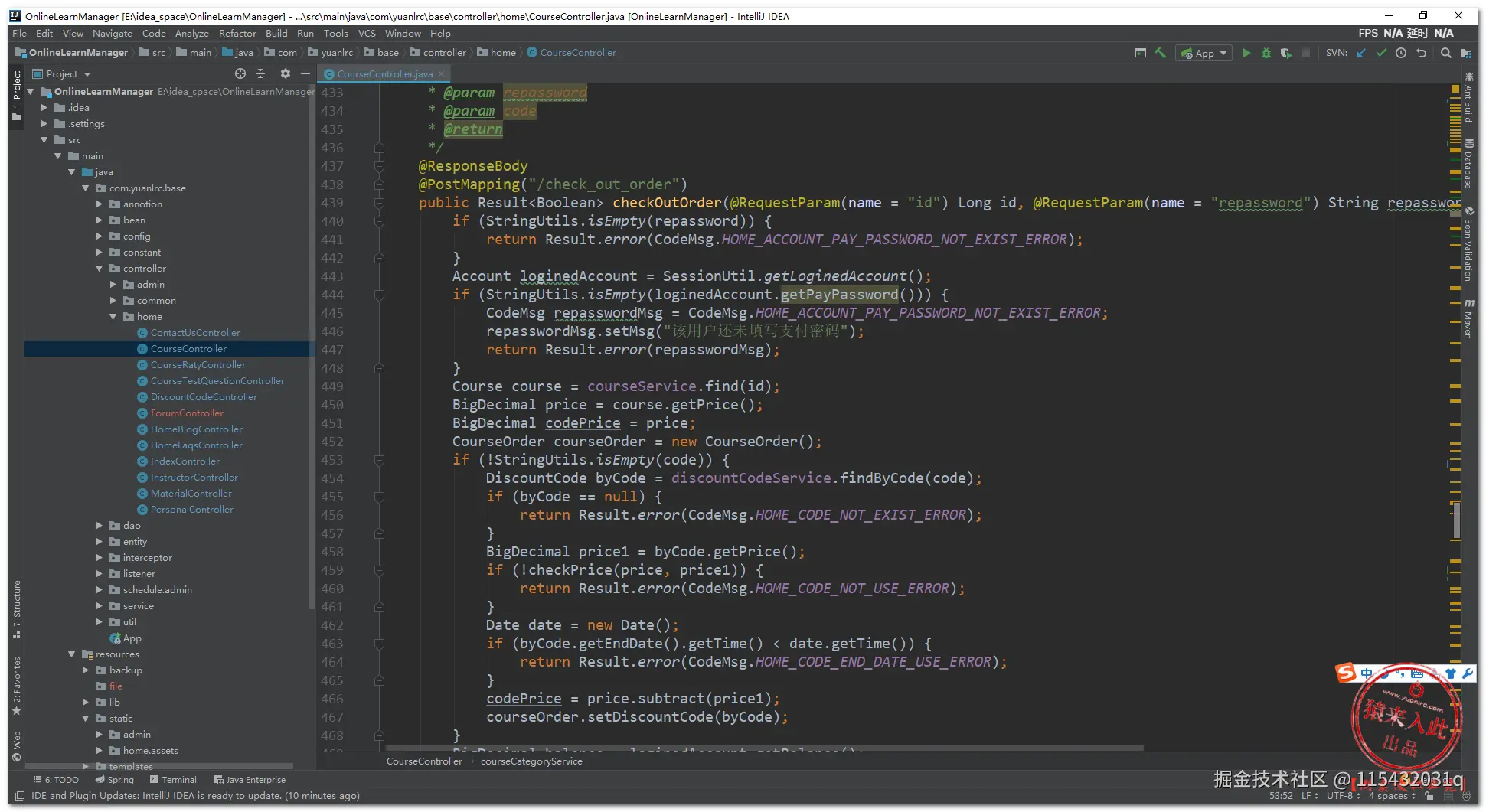1486x812 pixels.
Task: Open the Bean Validation side panel
Action: click(1468, 244)
